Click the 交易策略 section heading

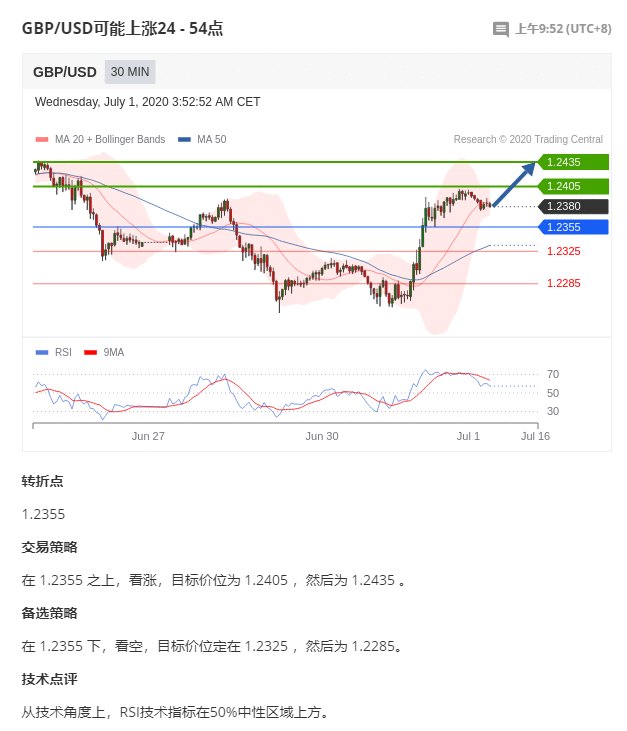(x=49, y=547)
